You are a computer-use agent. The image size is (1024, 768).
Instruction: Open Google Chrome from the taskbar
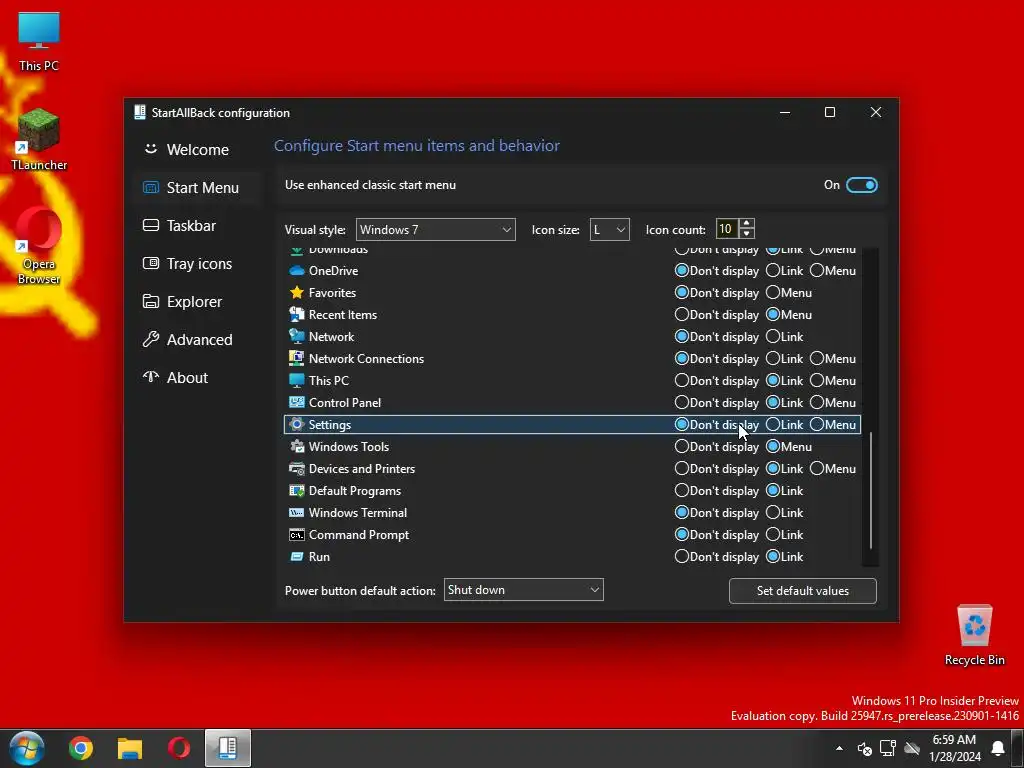coord(80,748)
